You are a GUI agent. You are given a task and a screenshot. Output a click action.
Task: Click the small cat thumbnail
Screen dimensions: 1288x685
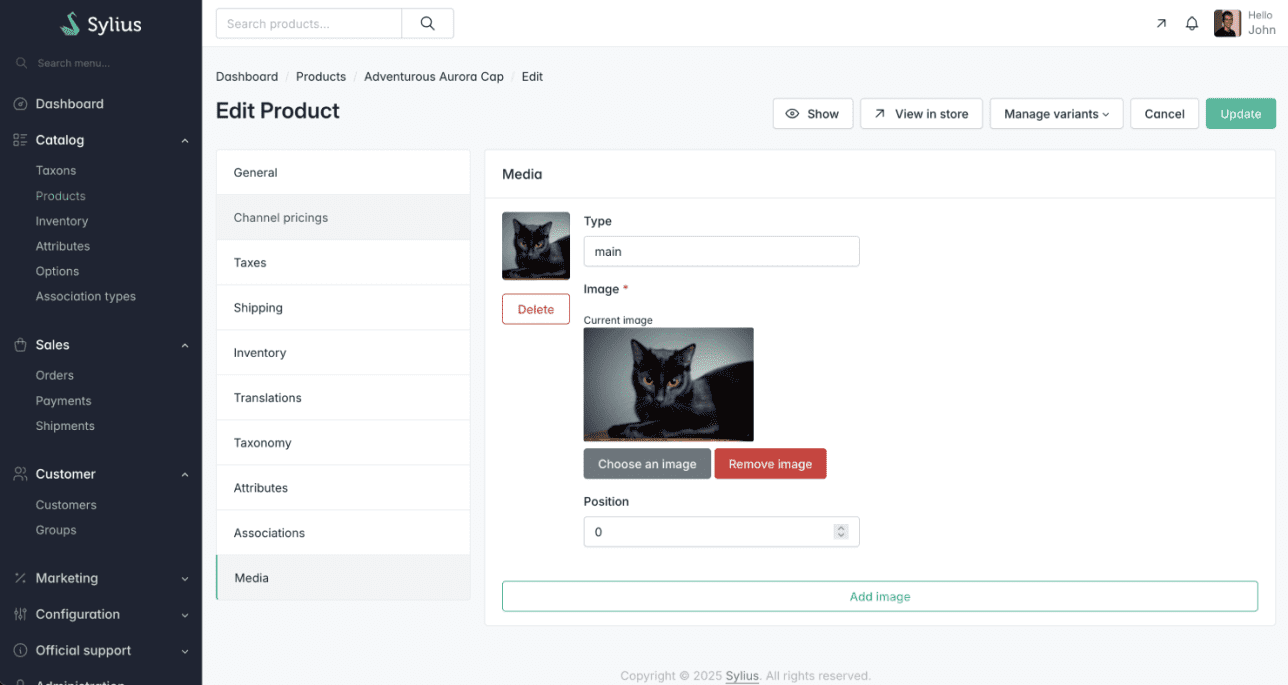pos(536,246)
